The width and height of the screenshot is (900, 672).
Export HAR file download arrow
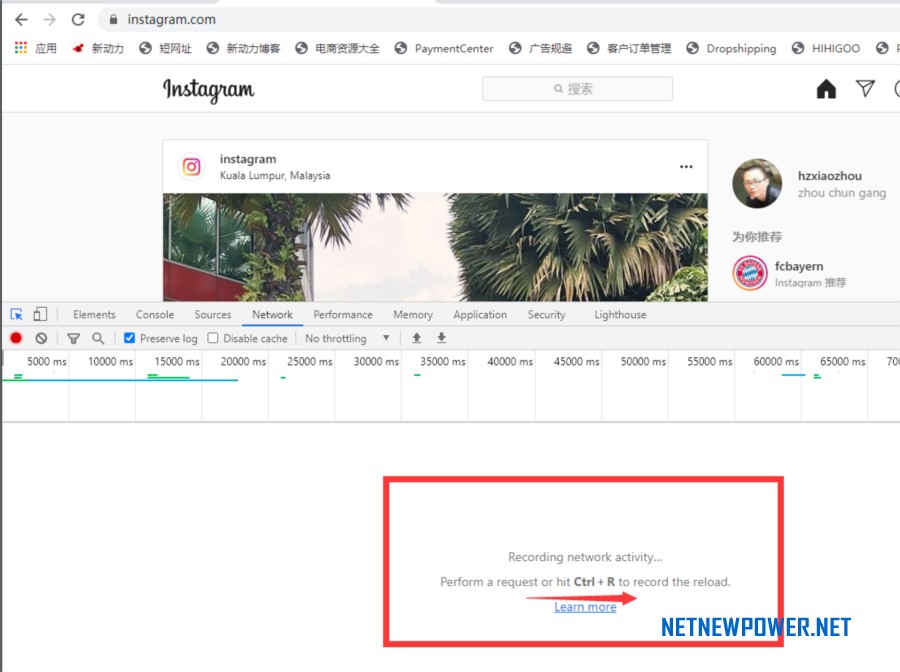(x=441, y=338)
